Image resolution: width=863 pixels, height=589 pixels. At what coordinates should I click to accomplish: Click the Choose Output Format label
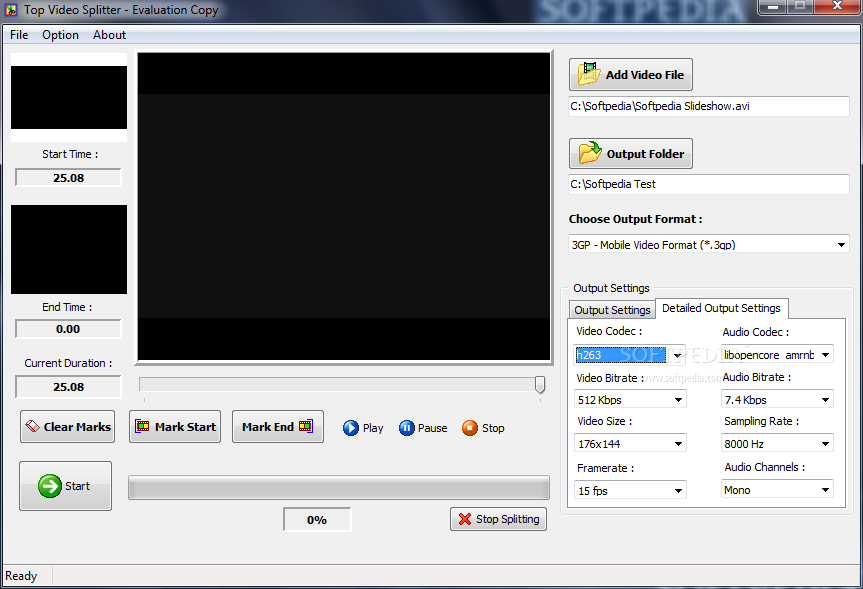(636, 219)
